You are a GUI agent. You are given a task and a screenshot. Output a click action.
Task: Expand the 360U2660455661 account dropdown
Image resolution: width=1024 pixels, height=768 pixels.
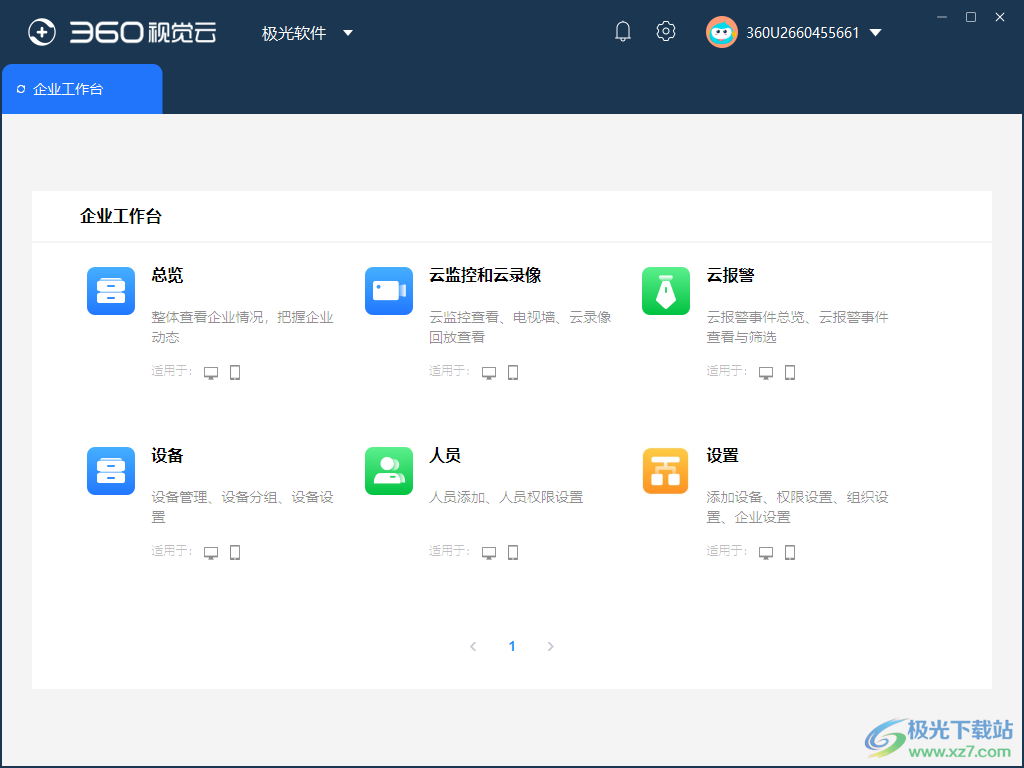(875, 32)
